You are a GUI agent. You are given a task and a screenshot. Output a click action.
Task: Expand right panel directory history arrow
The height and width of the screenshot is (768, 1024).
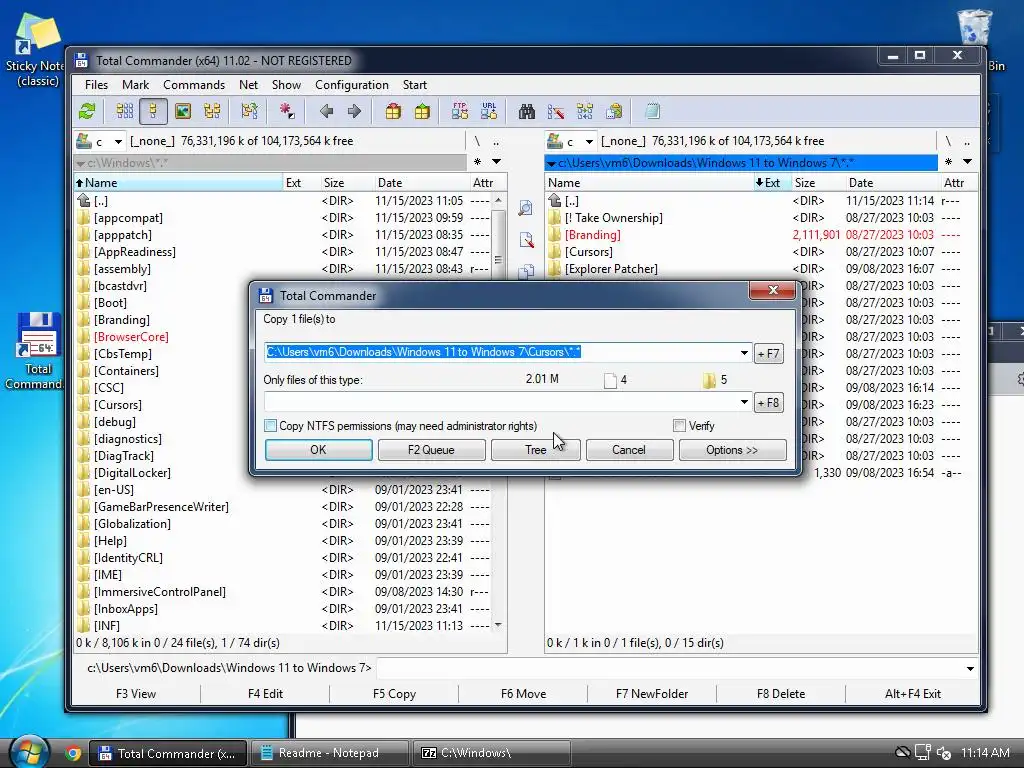(x=967, y=162)
